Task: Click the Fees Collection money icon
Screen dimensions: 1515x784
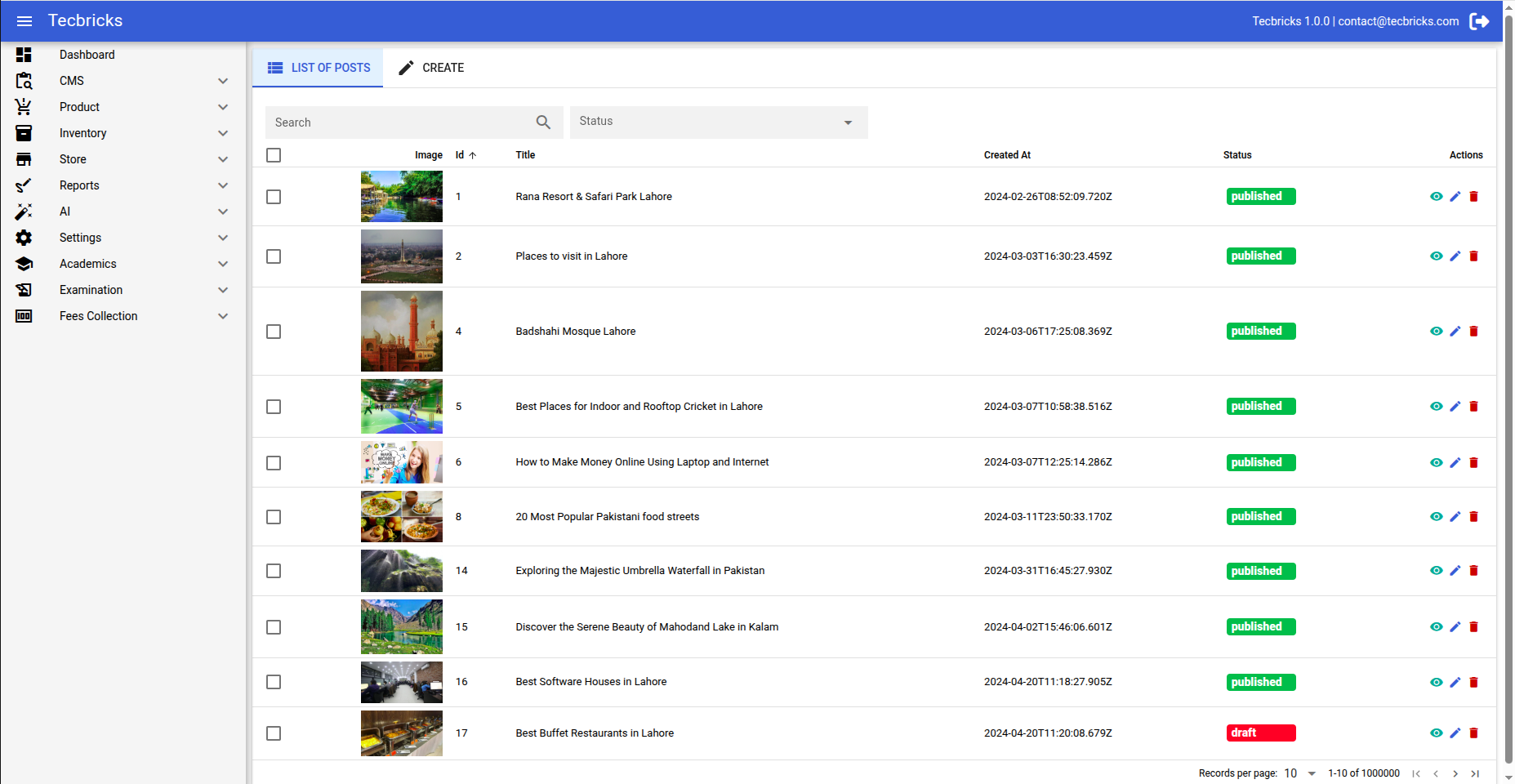Action: (x=24, y=316)
